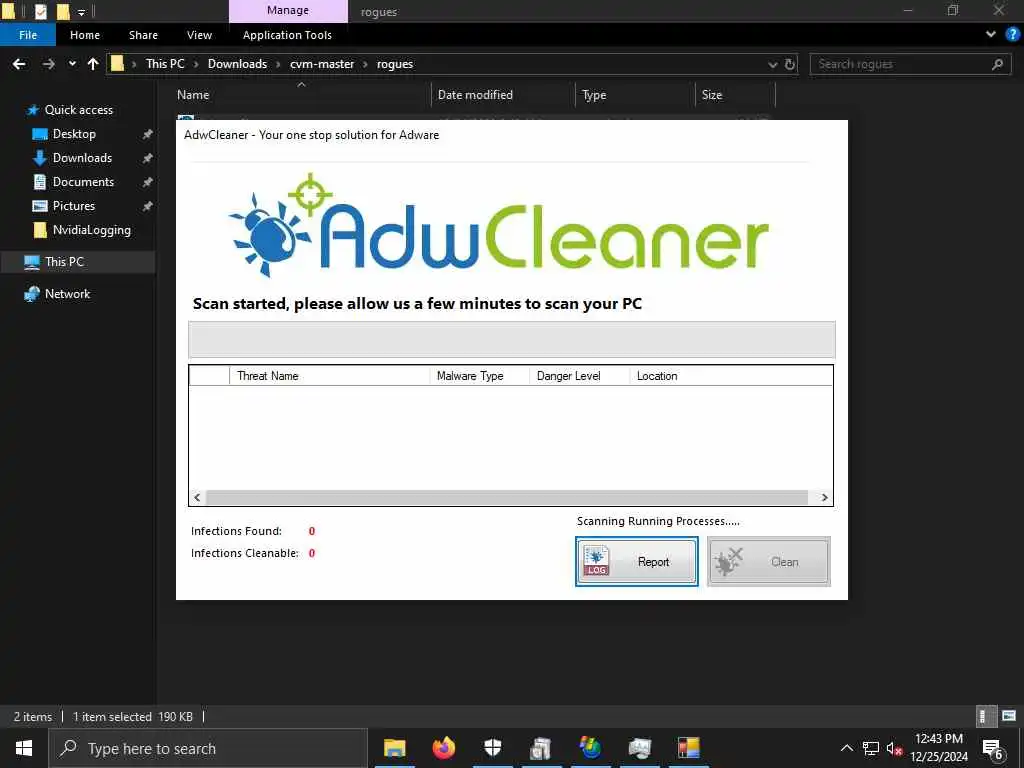Open File Explorer from the taskbar
This screenshot has height=768, width=1024.
pyautogui.click(x=394, y=748)
